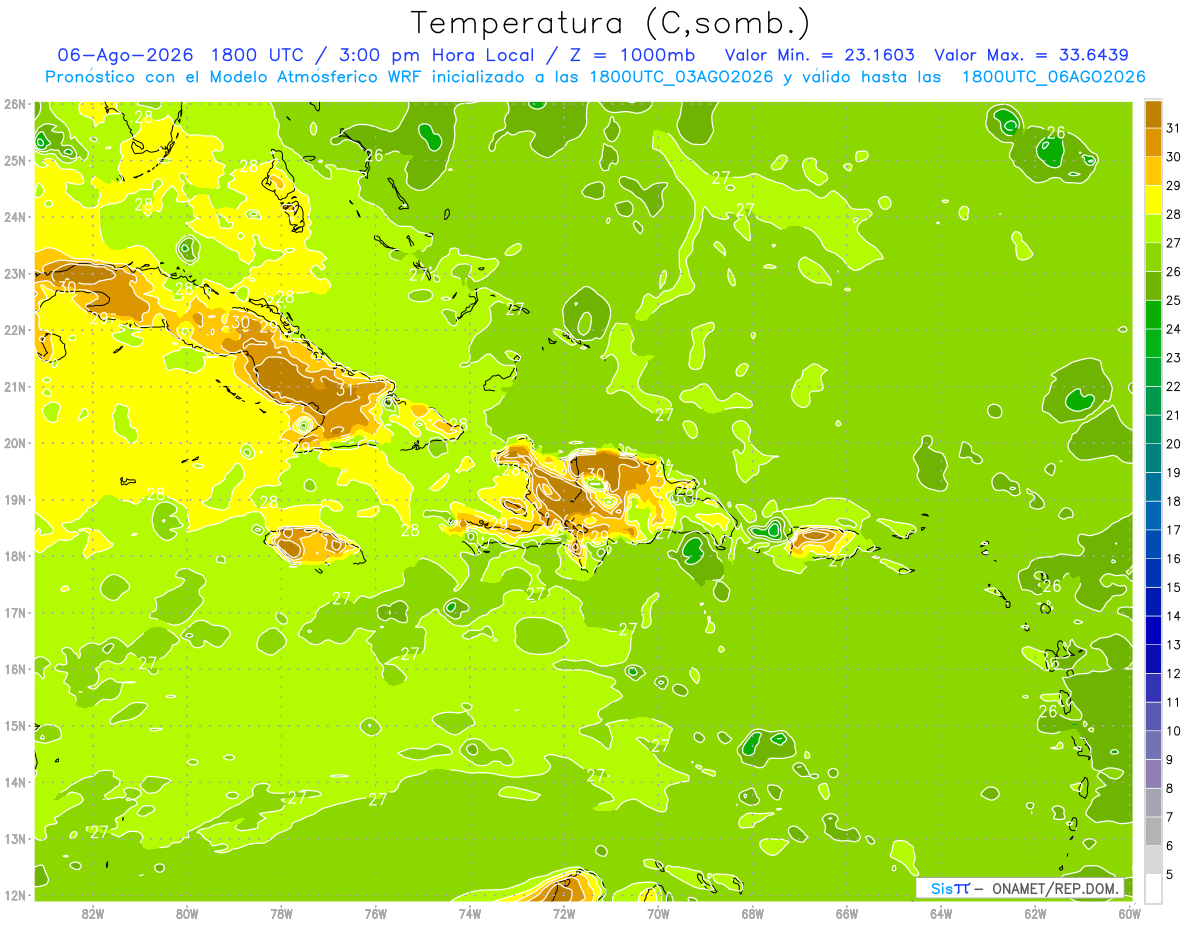Screen dimensions: 1200x927
Task: Pick the legend swatch between 20 and 21
Action: tap(1153, 429)
